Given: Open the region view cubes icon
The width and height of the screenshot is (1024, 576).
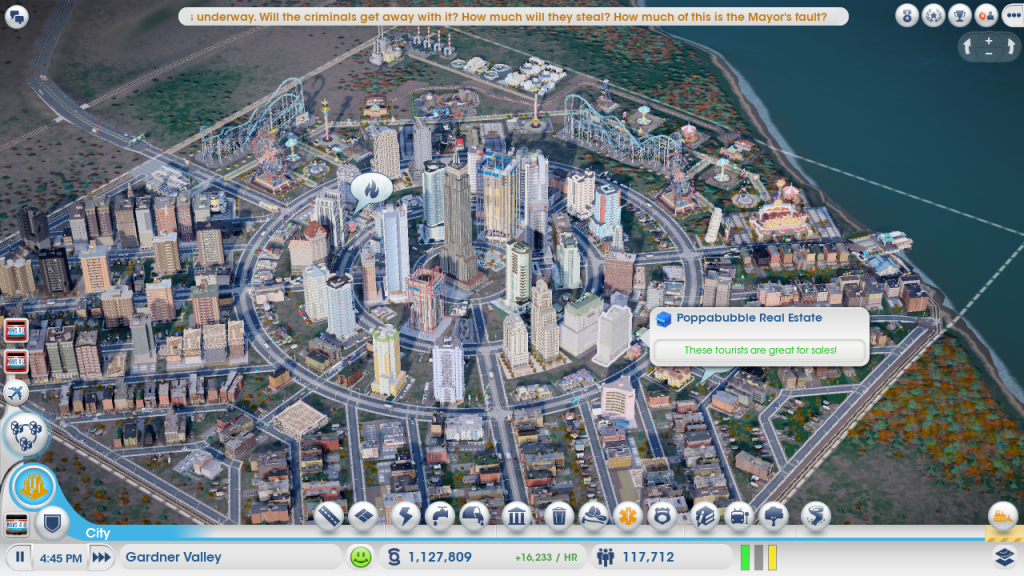Looking at the screenshot, I should pos(26,434).
